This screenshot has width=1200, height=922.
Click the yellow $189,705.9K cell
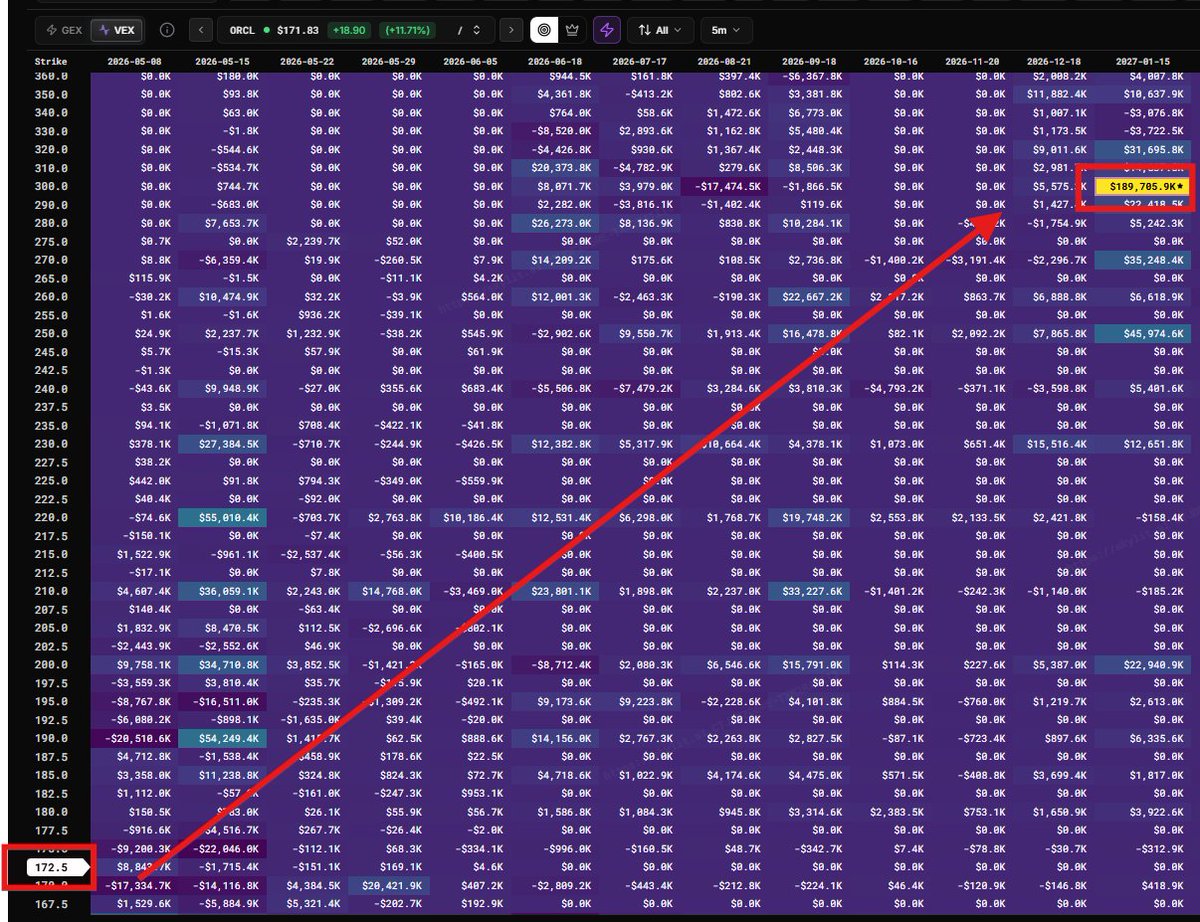[x=1143, y=186]
